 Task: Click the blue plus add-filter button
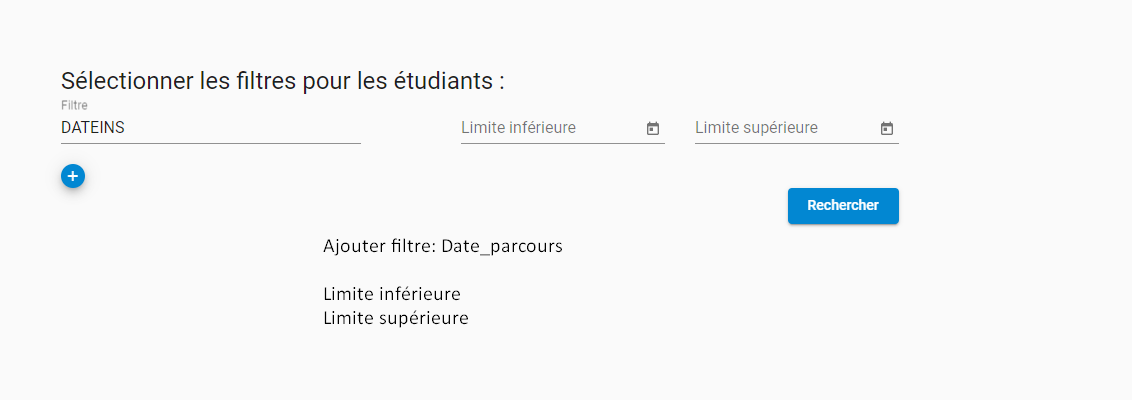click(x=73, y=176)
